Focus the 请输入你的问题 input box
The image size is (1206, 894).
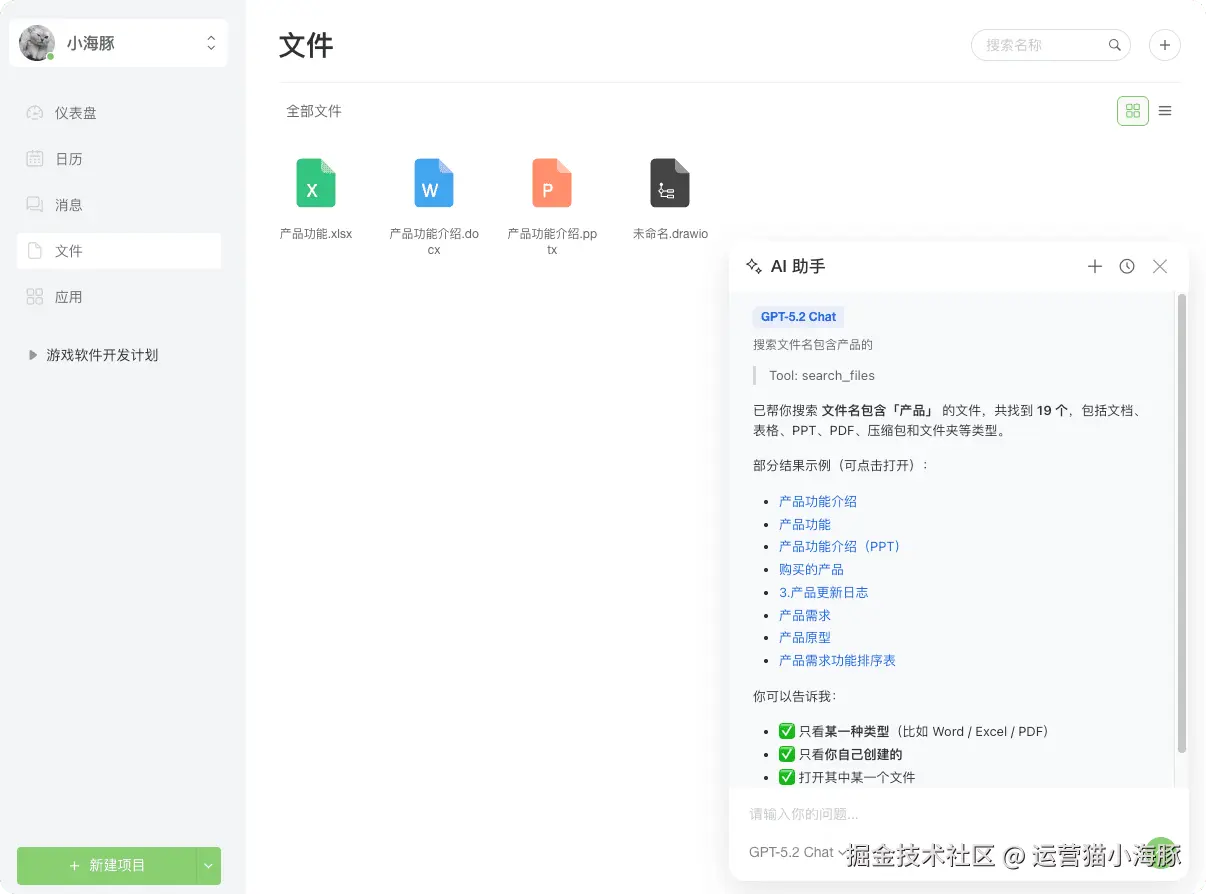pos(958,814)
